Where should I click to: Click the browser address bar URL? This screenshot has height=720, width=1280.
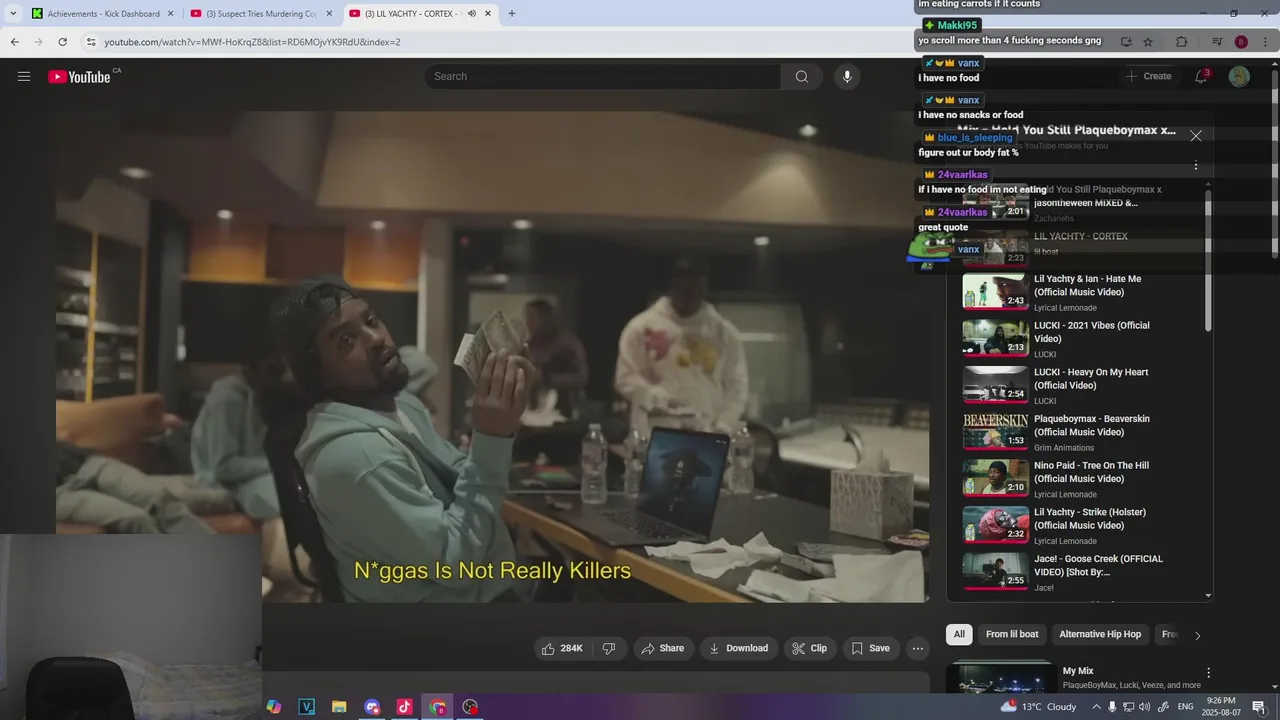click(x=252, y=42)
